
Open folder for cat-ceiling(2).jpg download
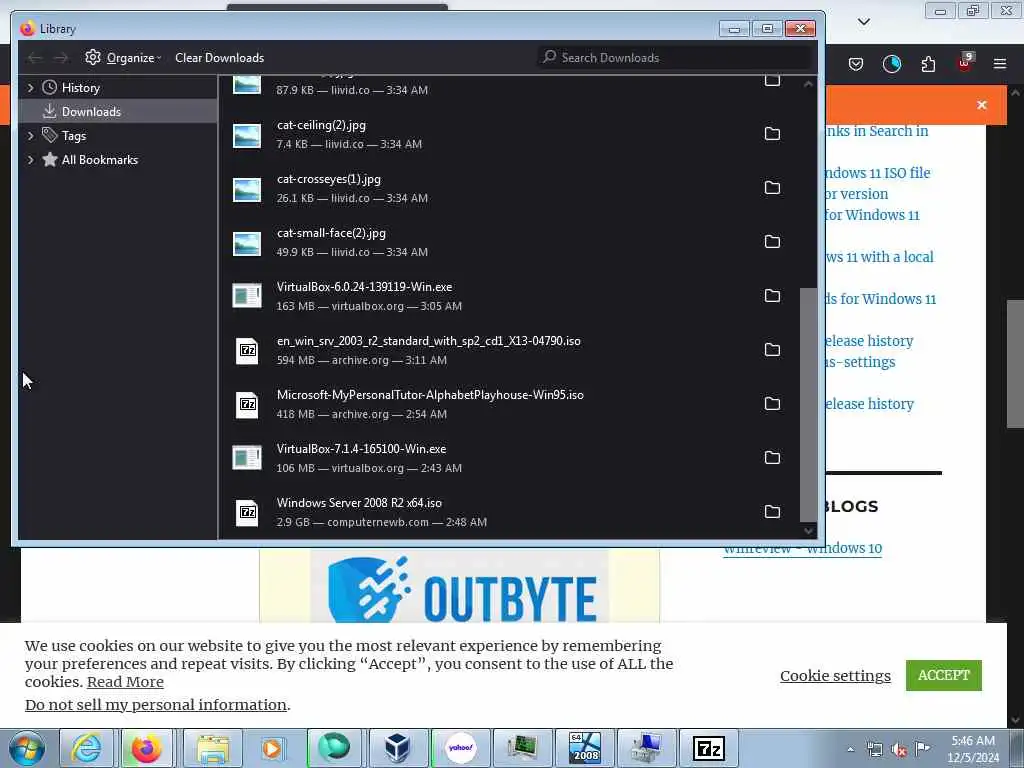[x=772, y=134]
